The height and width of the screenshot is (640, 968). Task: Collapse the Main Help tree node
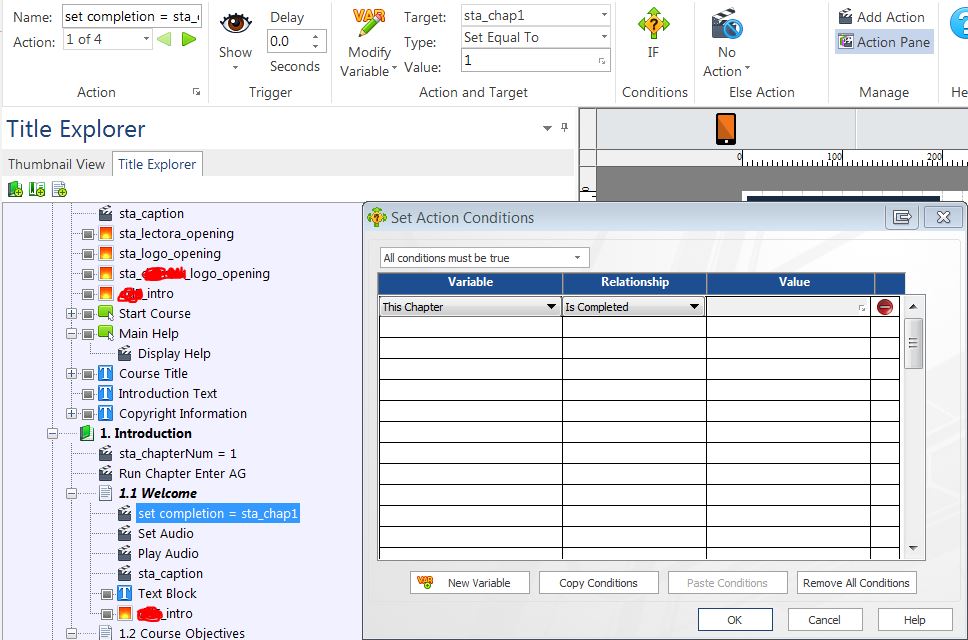[x=72, y=333]
